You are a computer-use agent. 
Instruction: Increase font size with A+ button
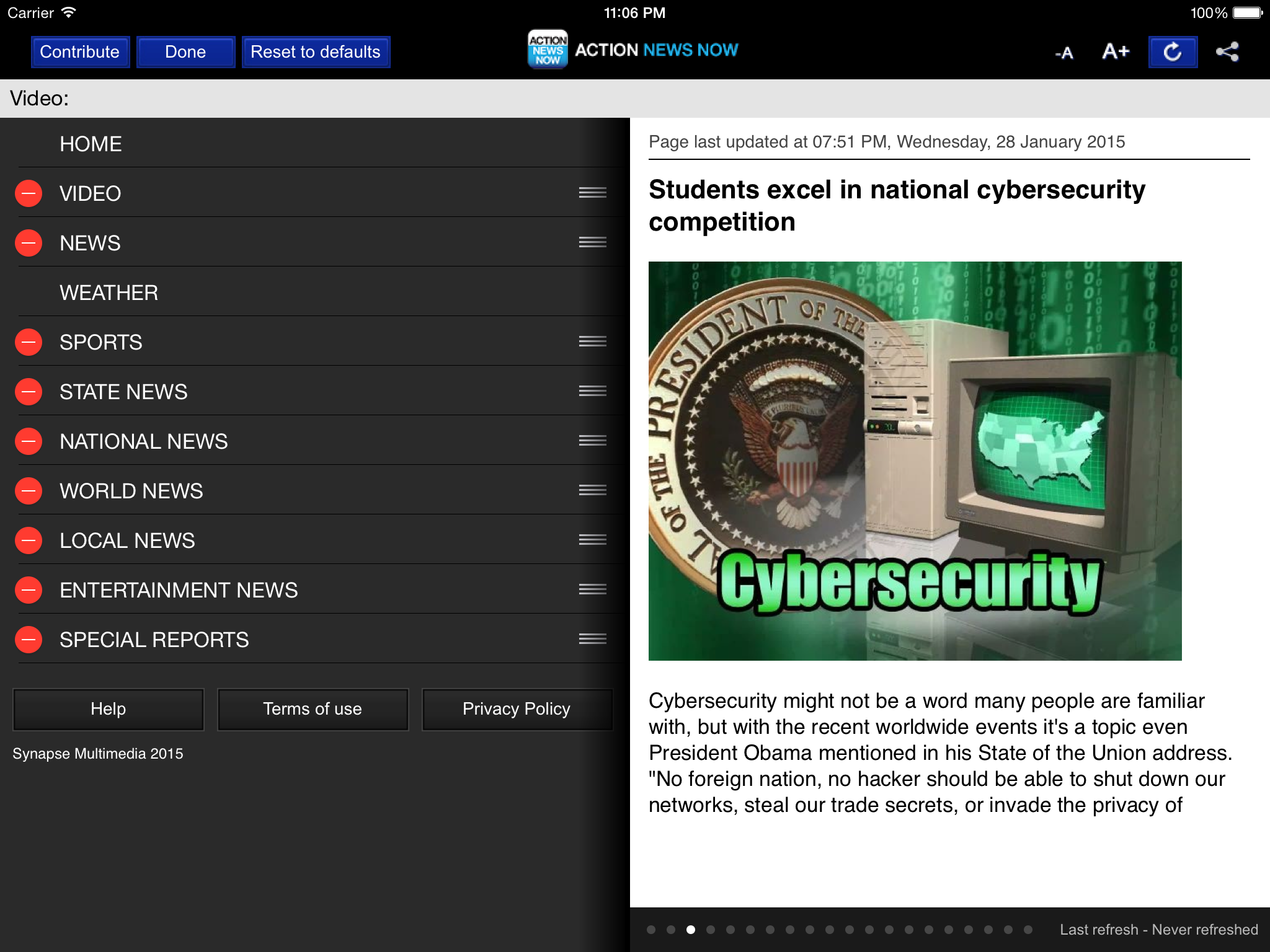(x=1116, y=51)
